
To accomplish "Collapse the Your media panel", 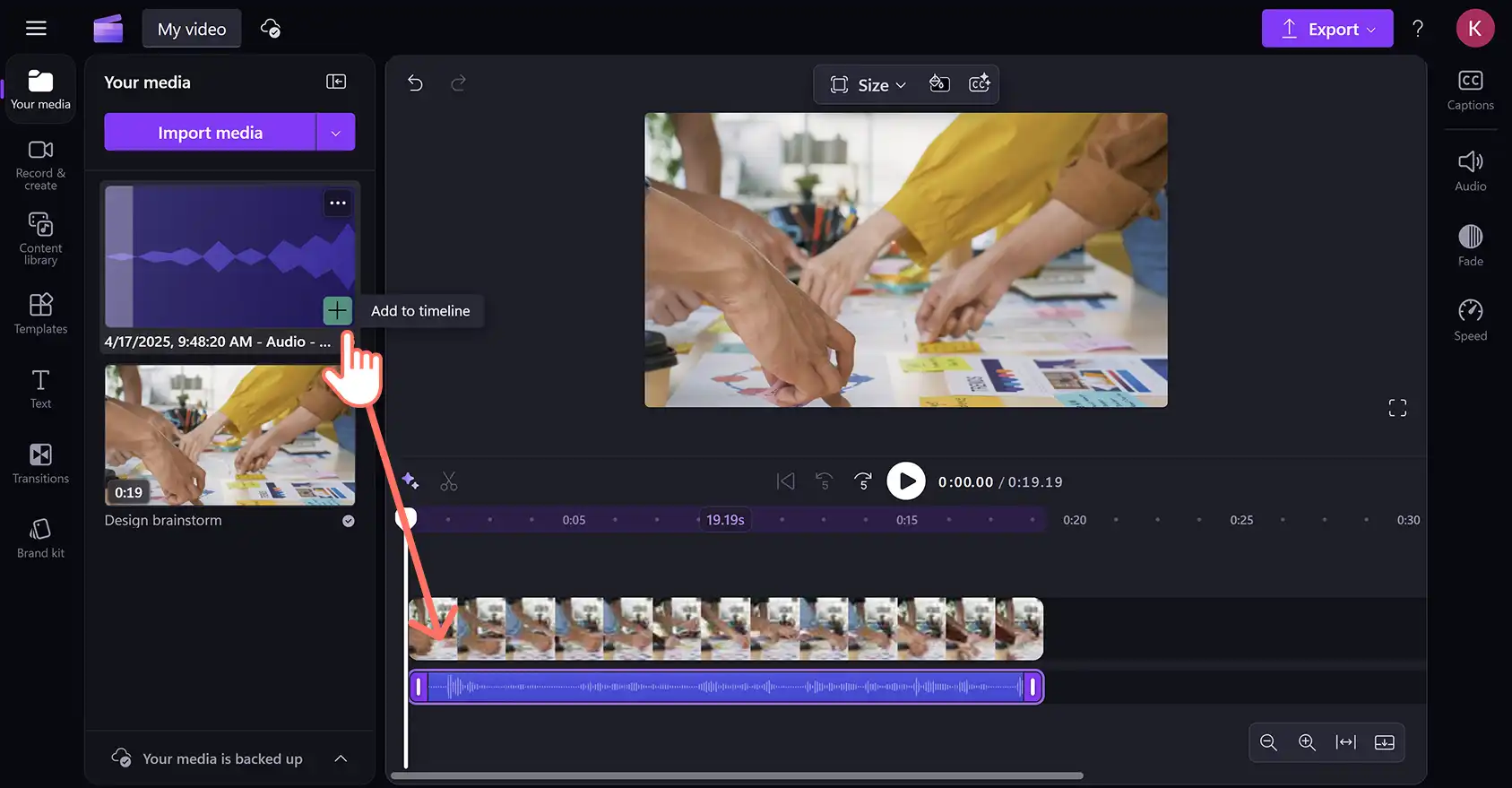I will [x=336, y=82].
